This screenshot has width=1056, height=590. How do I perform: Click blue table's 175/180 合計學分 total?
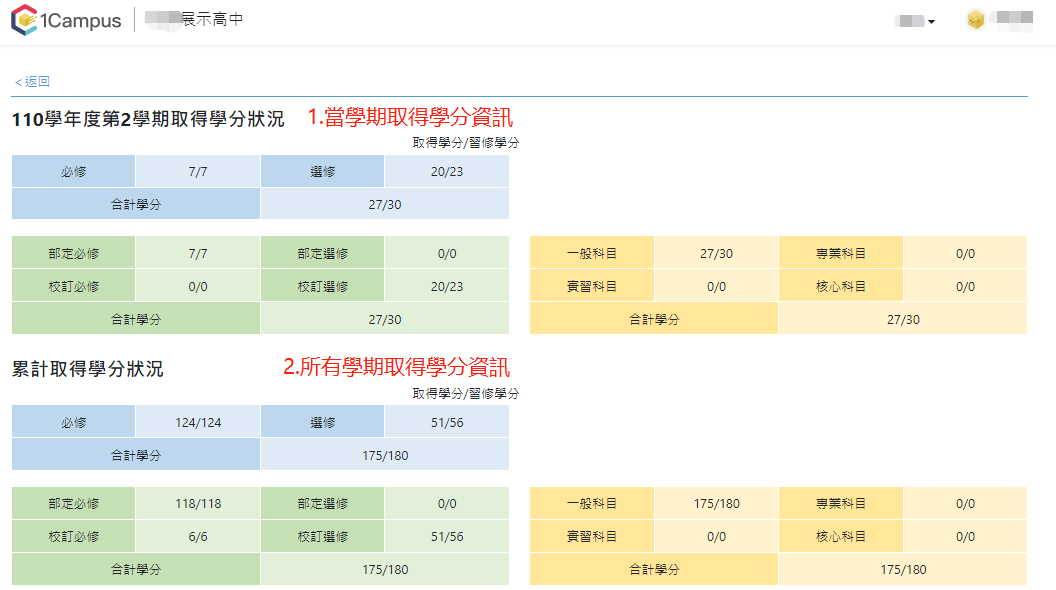385,456
